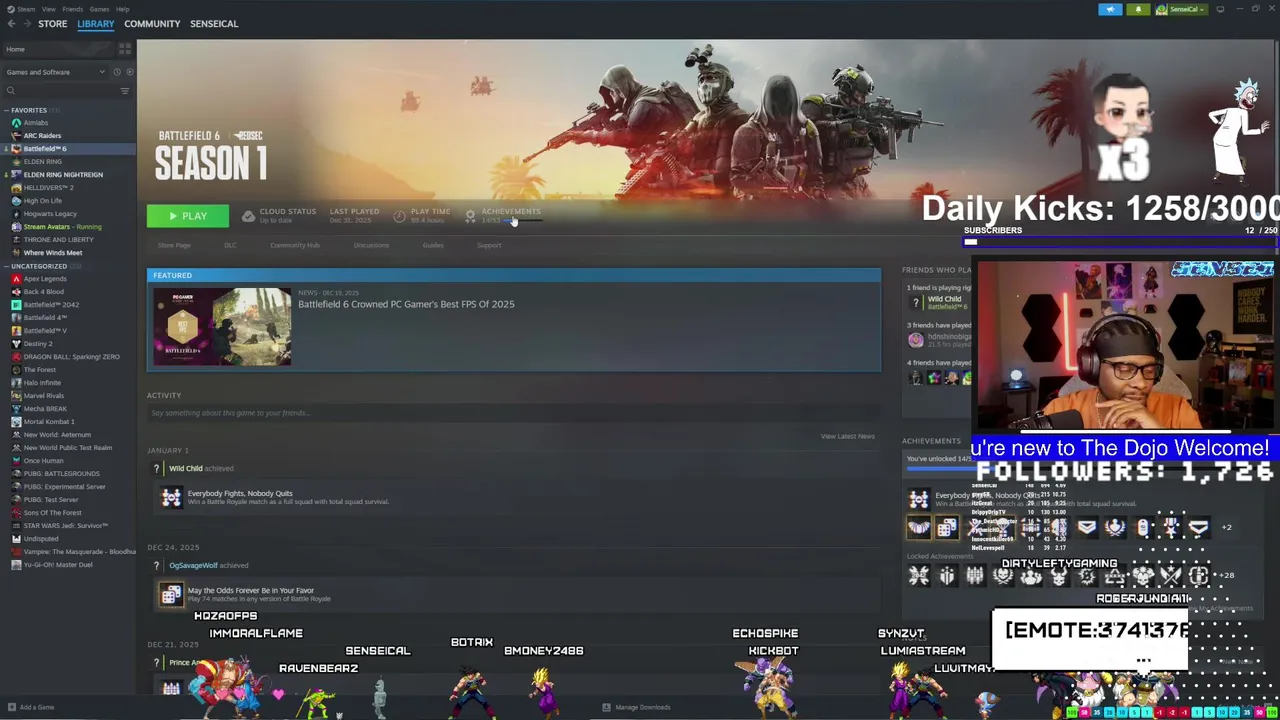Open Achievements summary in the game header
Image resolution: width=1280 pixels, height=720 pixels.
[x=505, y=215]
